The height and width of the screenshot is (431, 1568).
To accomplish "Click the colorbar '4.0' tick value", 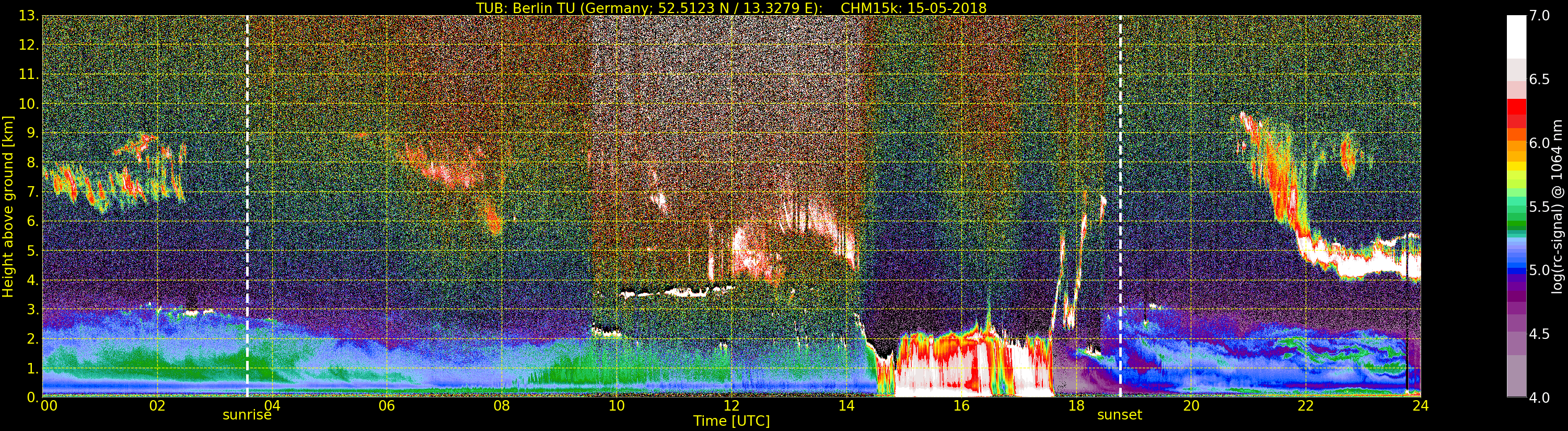I will pyautogui.click(x=1539, y=398).
